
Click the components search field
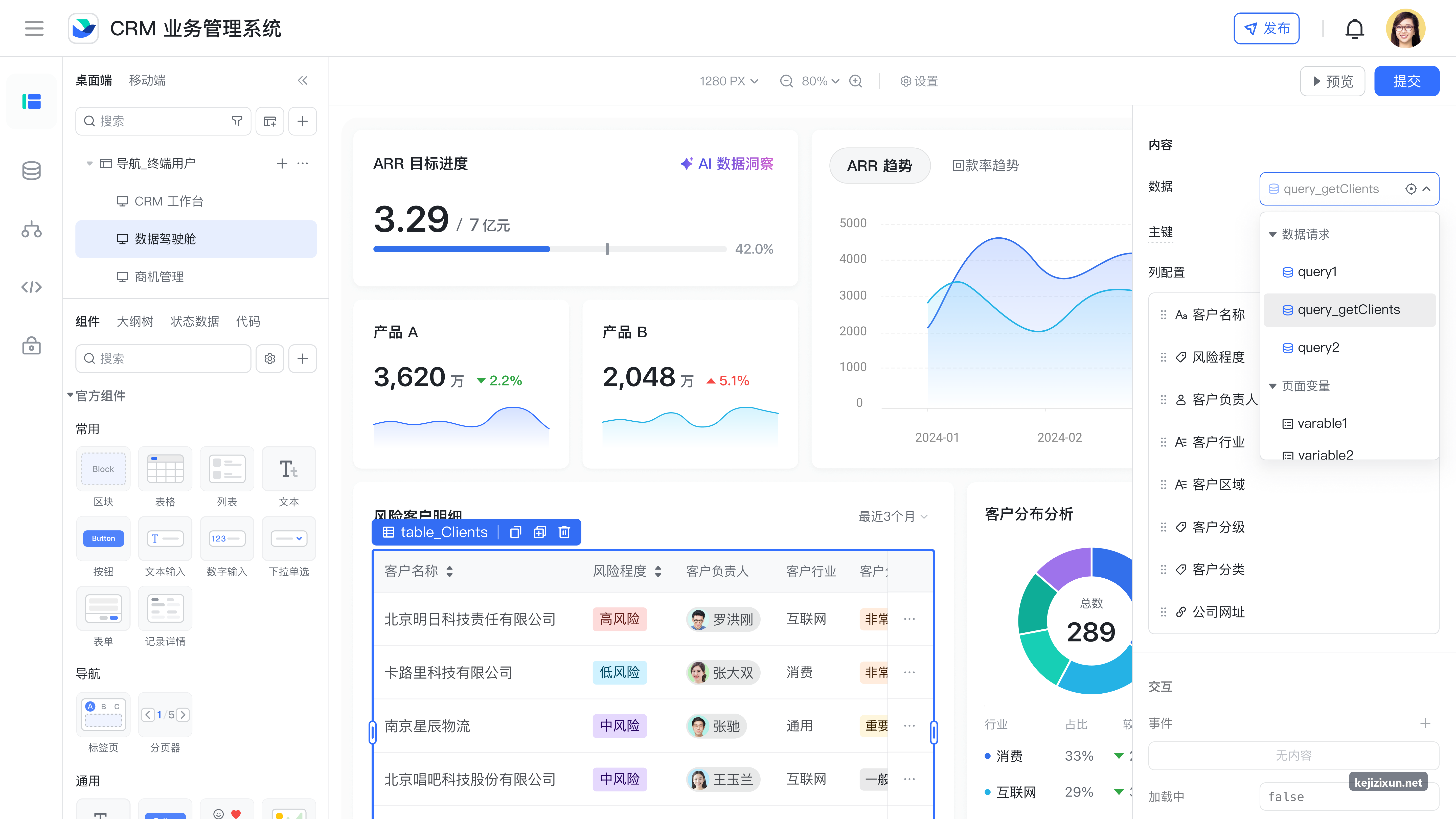pos(163,358)
